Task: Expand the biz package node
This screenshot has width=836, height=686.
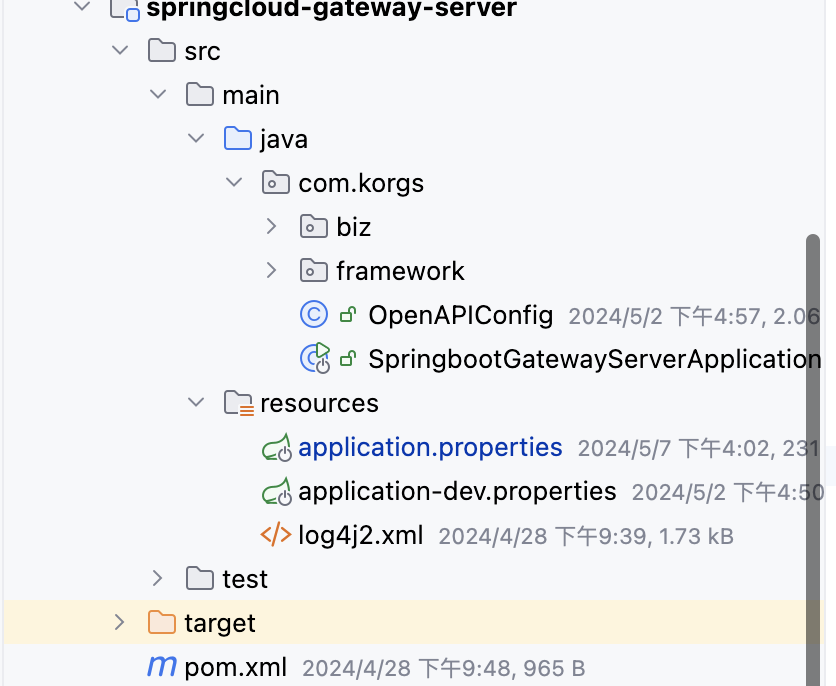Action: click(271, 226)
